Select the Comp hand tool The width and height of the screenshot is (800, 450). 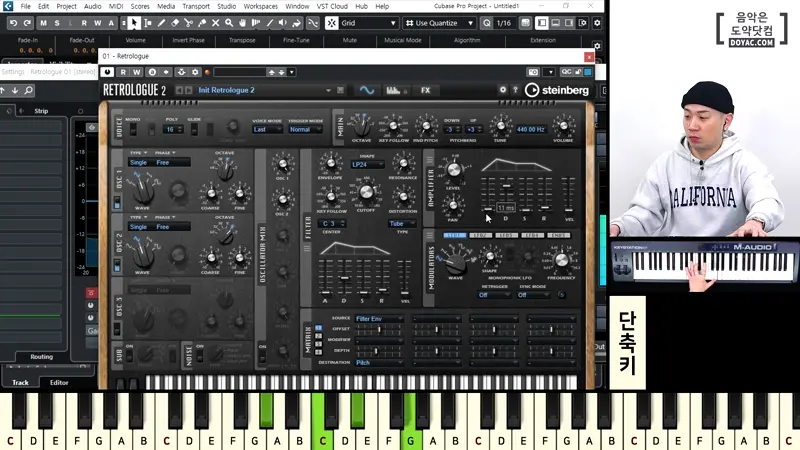[x=242, y=23]
